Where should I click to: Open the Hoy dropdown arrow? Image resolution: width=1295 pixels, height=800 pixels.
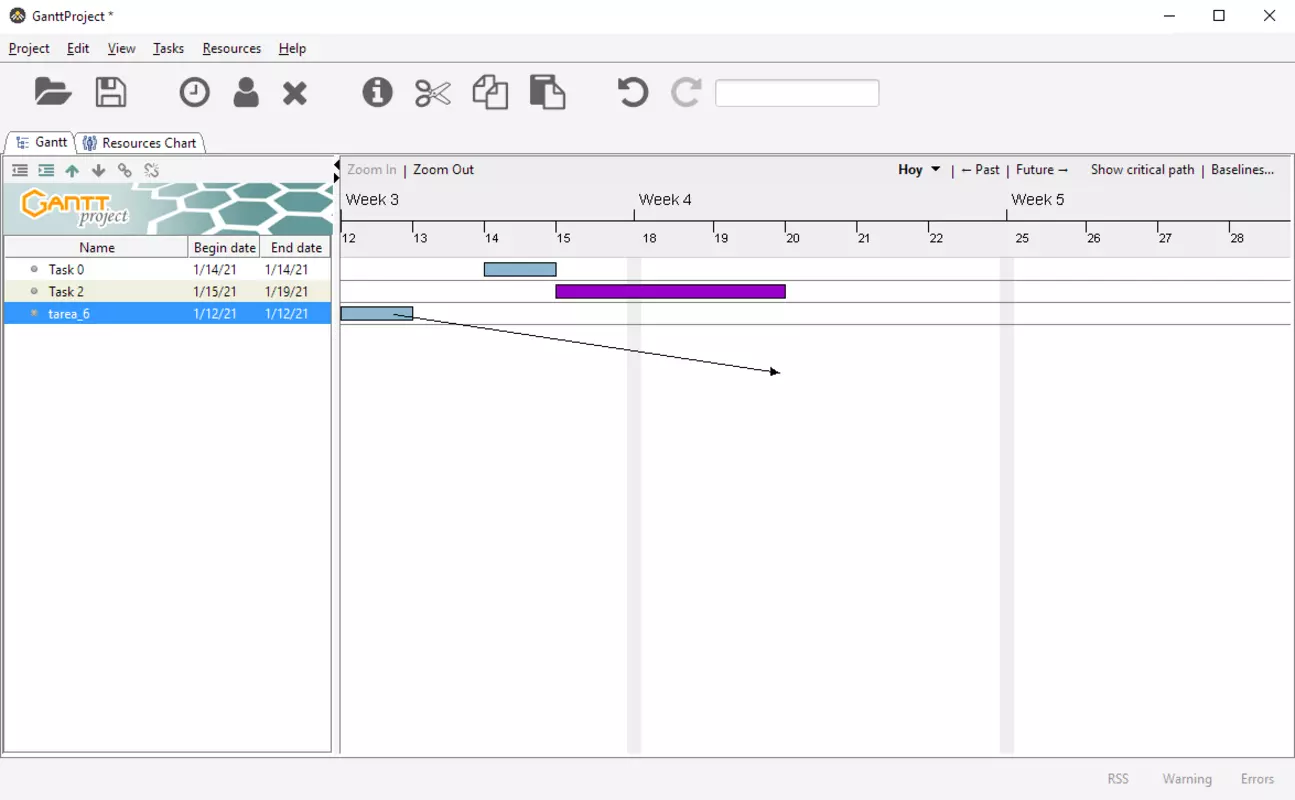coord(935,169)
